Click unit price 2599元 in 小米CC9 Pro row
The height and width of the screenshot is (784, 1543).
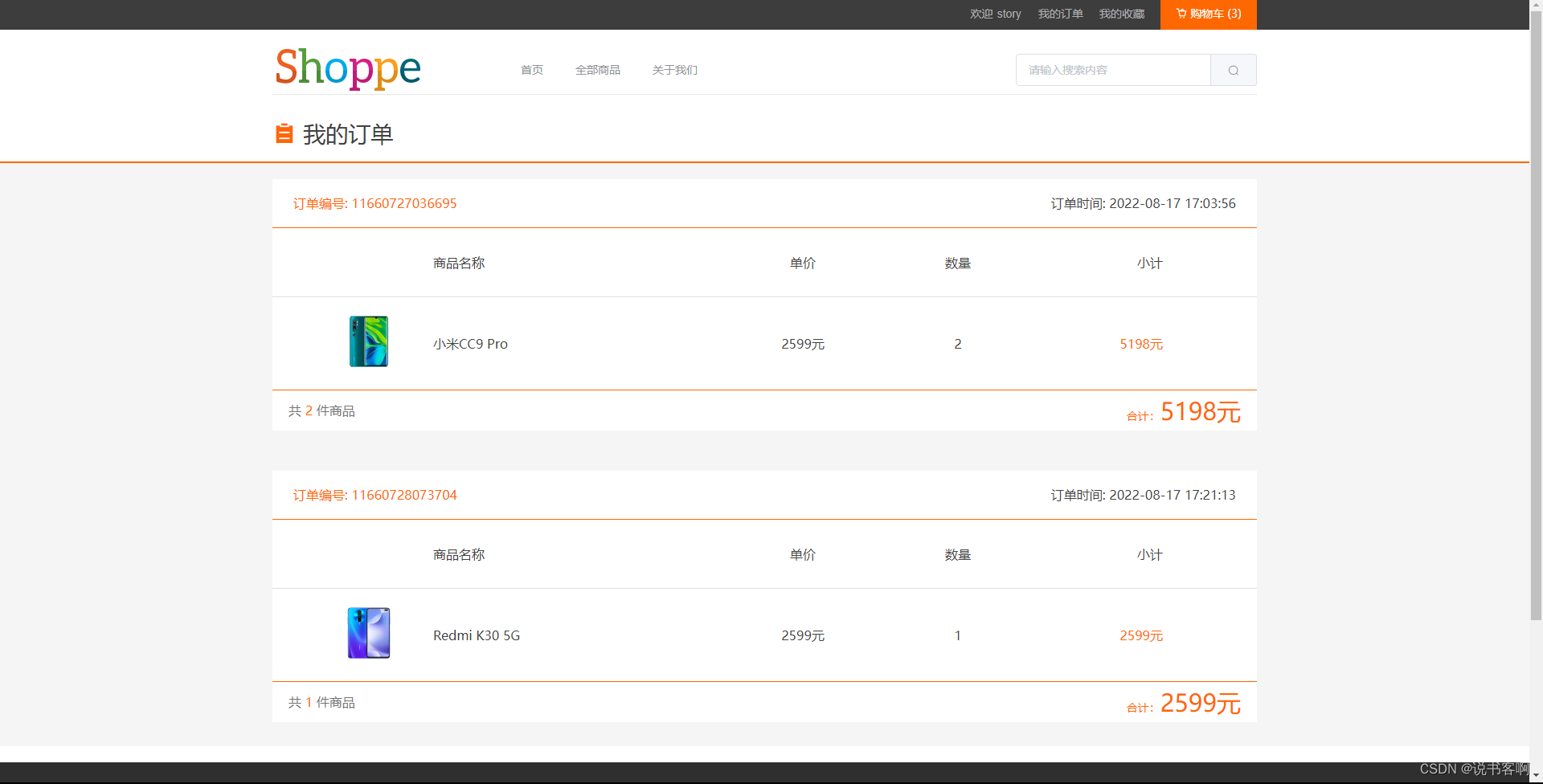click(x=803, y=344)
